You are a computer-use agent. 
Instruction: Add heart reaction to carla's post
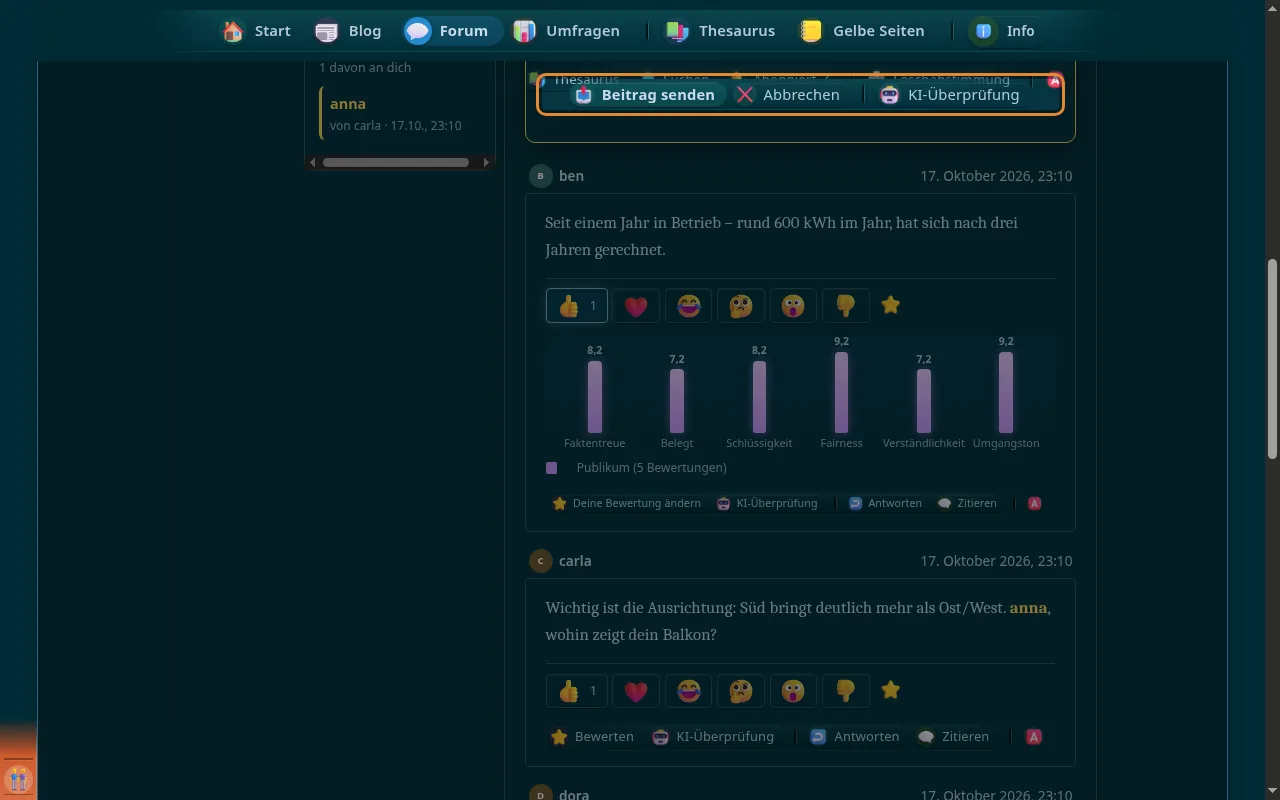tap(636, 691)
